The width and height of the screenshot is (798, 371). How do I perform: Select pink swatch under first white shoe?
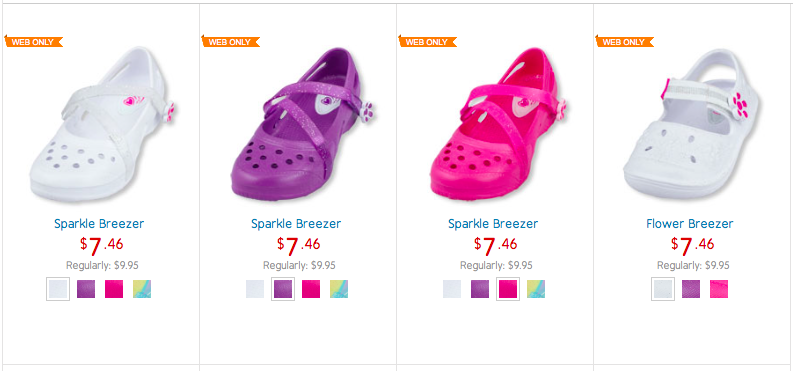(114, 289)
